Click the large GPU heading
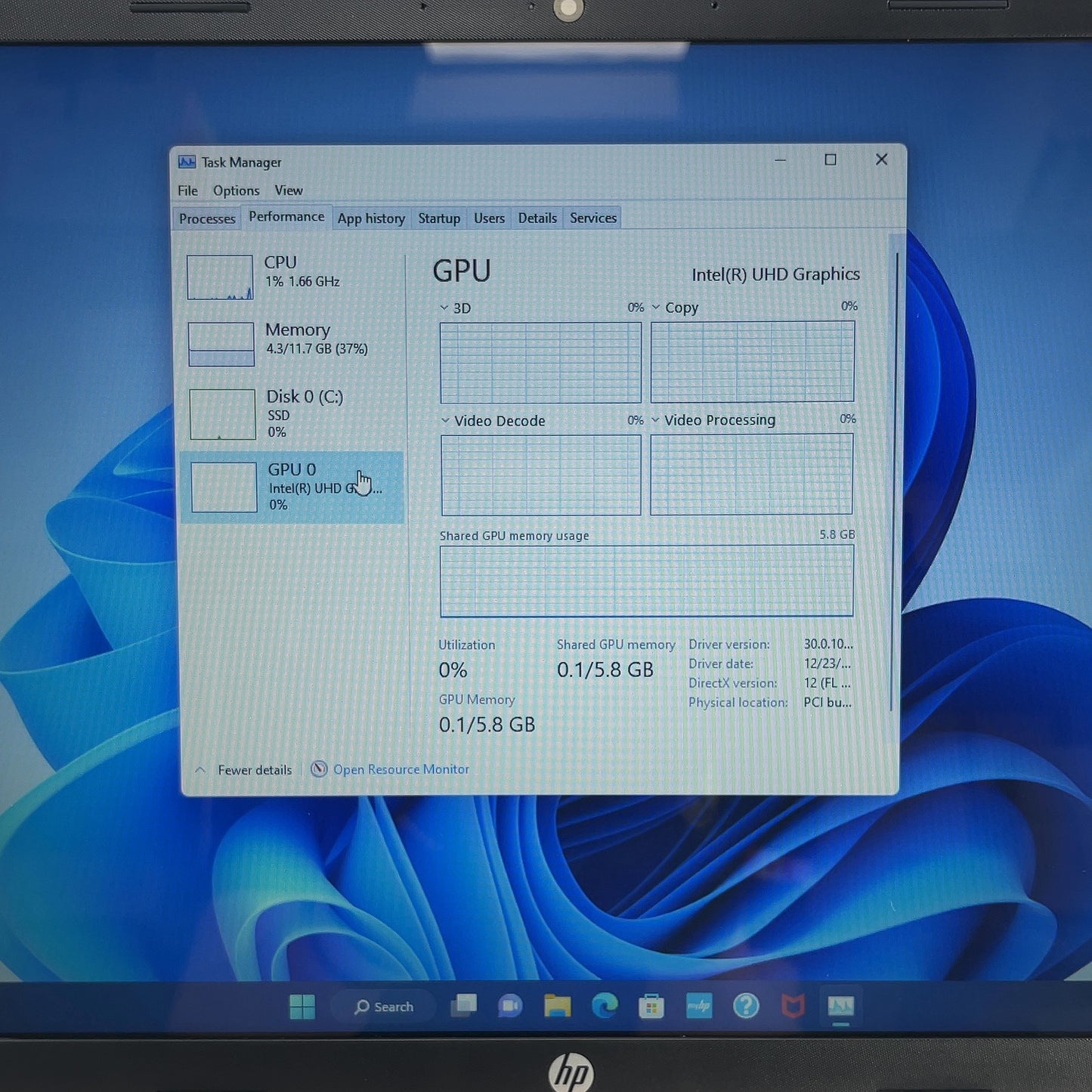Screen dimensions: 1092x1092 [461, 271]
